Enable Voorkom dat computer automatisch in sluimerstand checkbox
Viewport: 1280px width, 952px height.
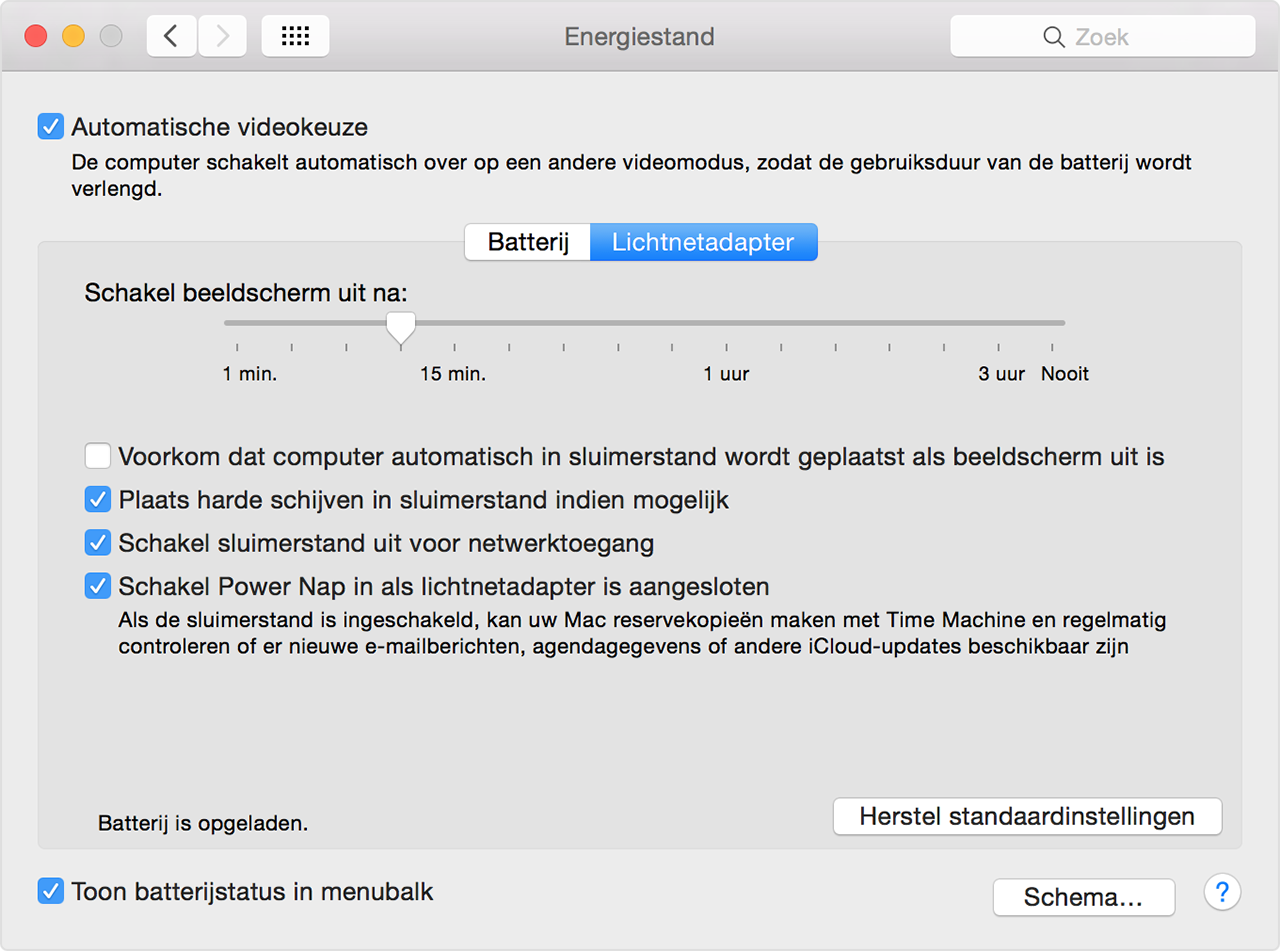coord(98,457)
